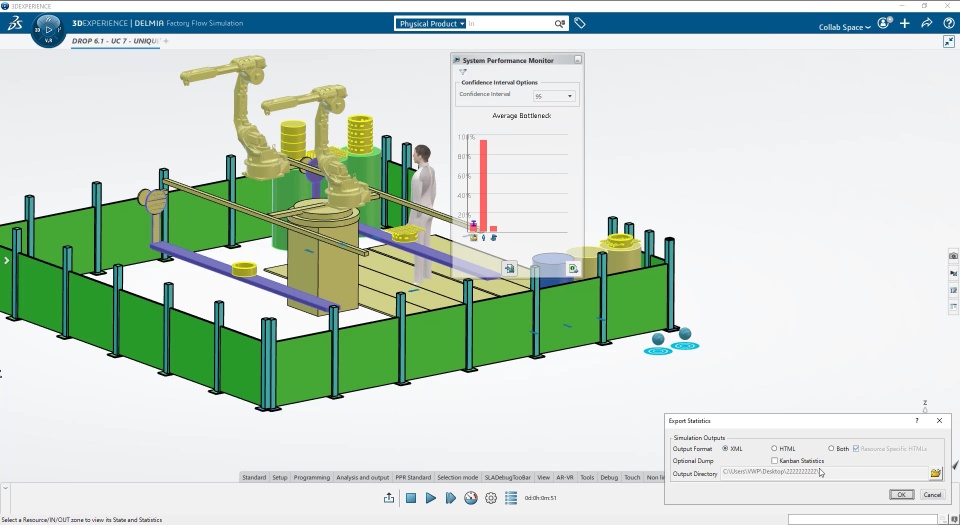Click the plus add-content icon
Viewport: 960px width, 525px height.
pyautogui.click(x=905, y=23)
